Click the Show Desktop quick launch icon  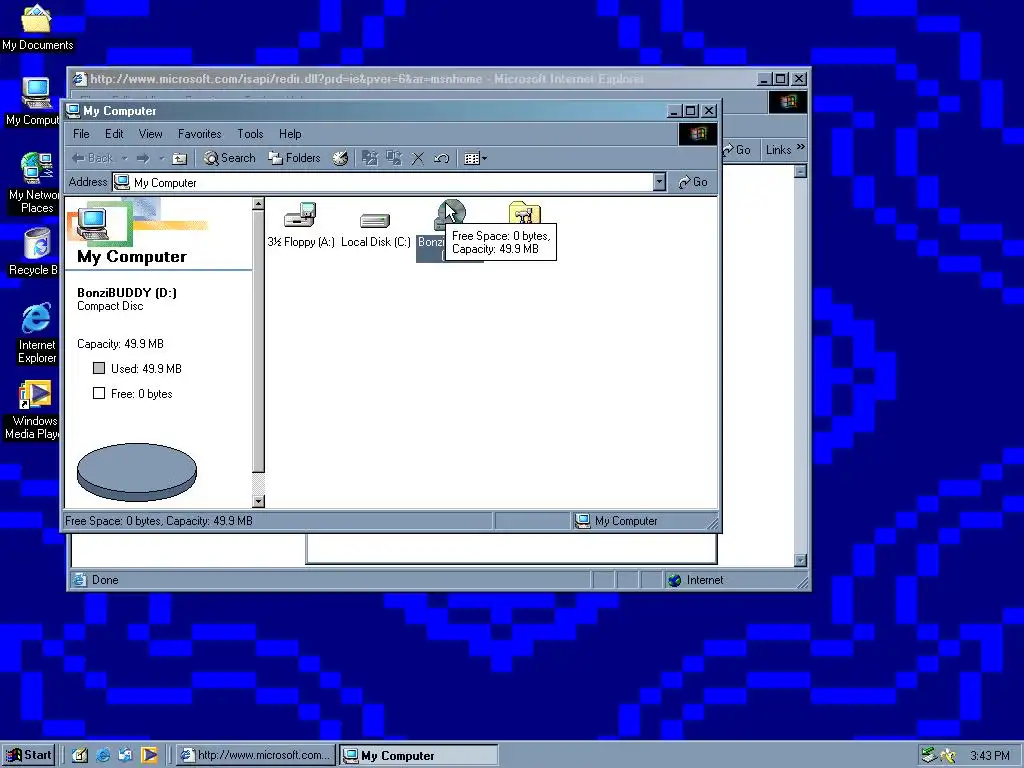coord(80,755)
